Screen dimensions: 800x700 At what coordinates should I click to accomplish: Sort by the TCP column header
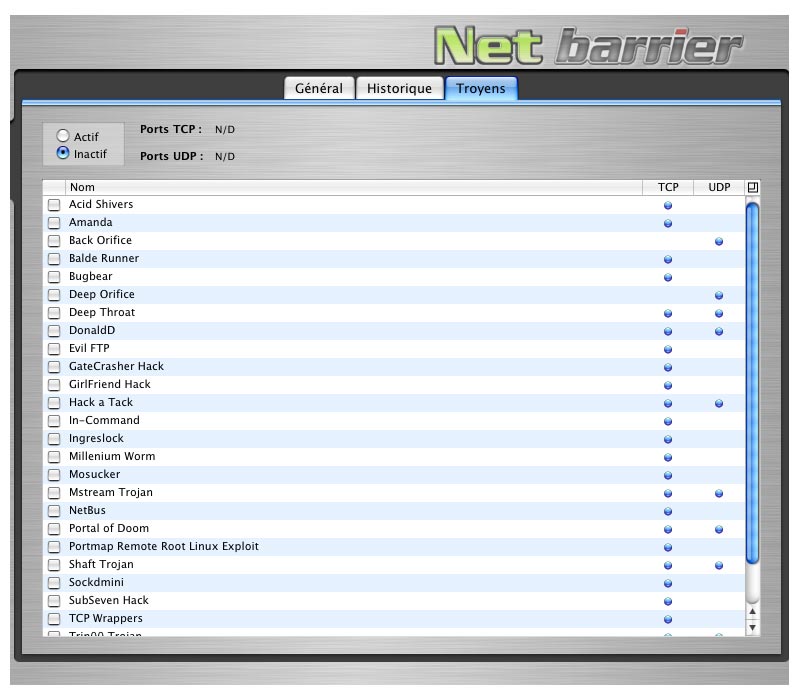(668, 187)
